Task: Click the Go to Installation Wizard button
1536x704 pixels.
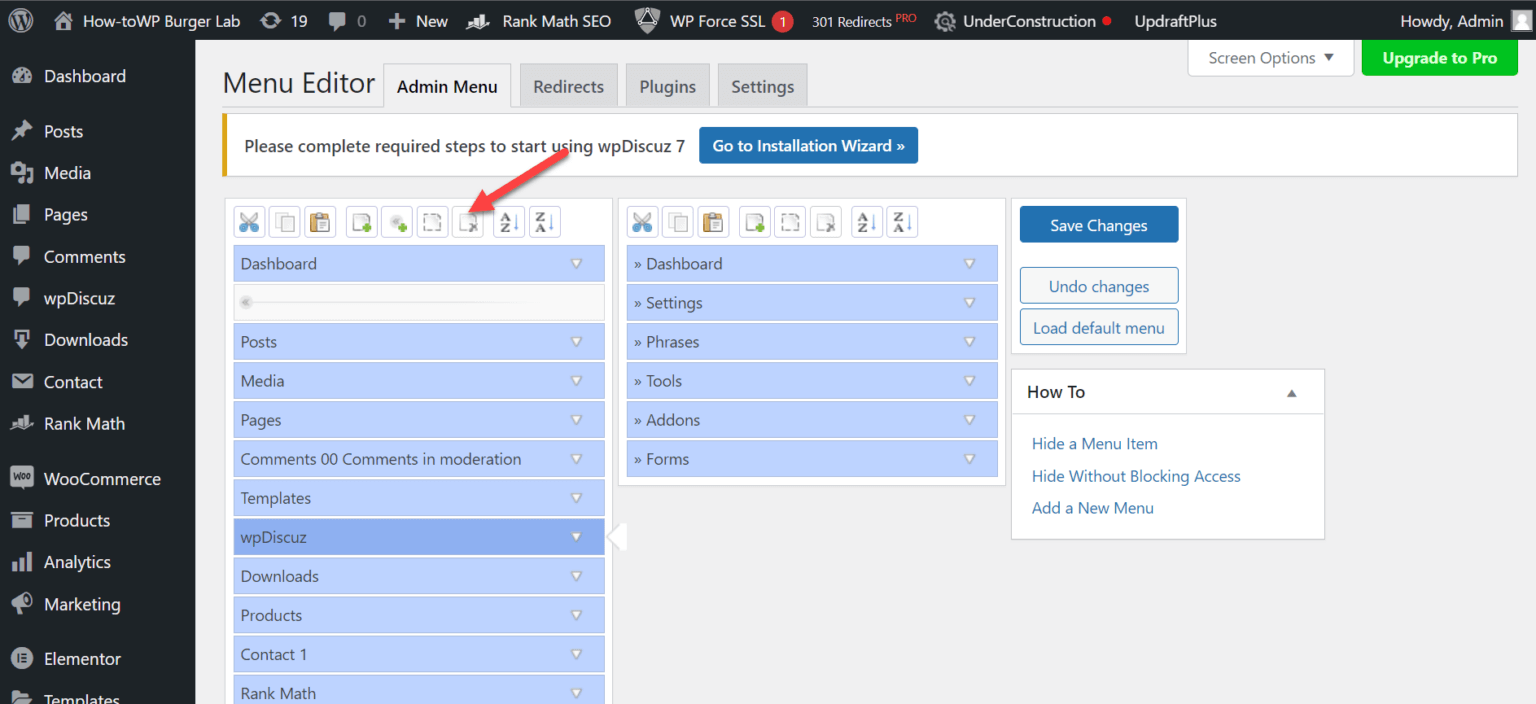Action: [808, 145]
